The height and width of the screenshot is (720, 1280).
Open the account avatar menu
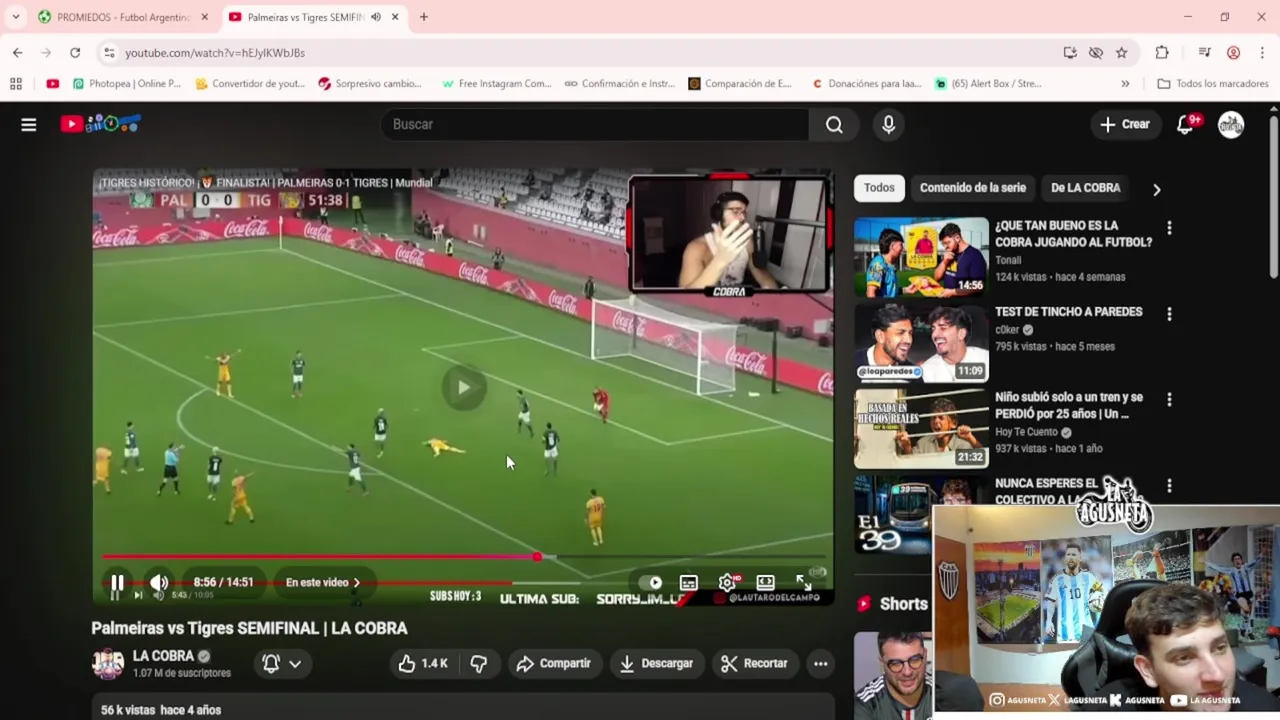[x=1231, y=124]
